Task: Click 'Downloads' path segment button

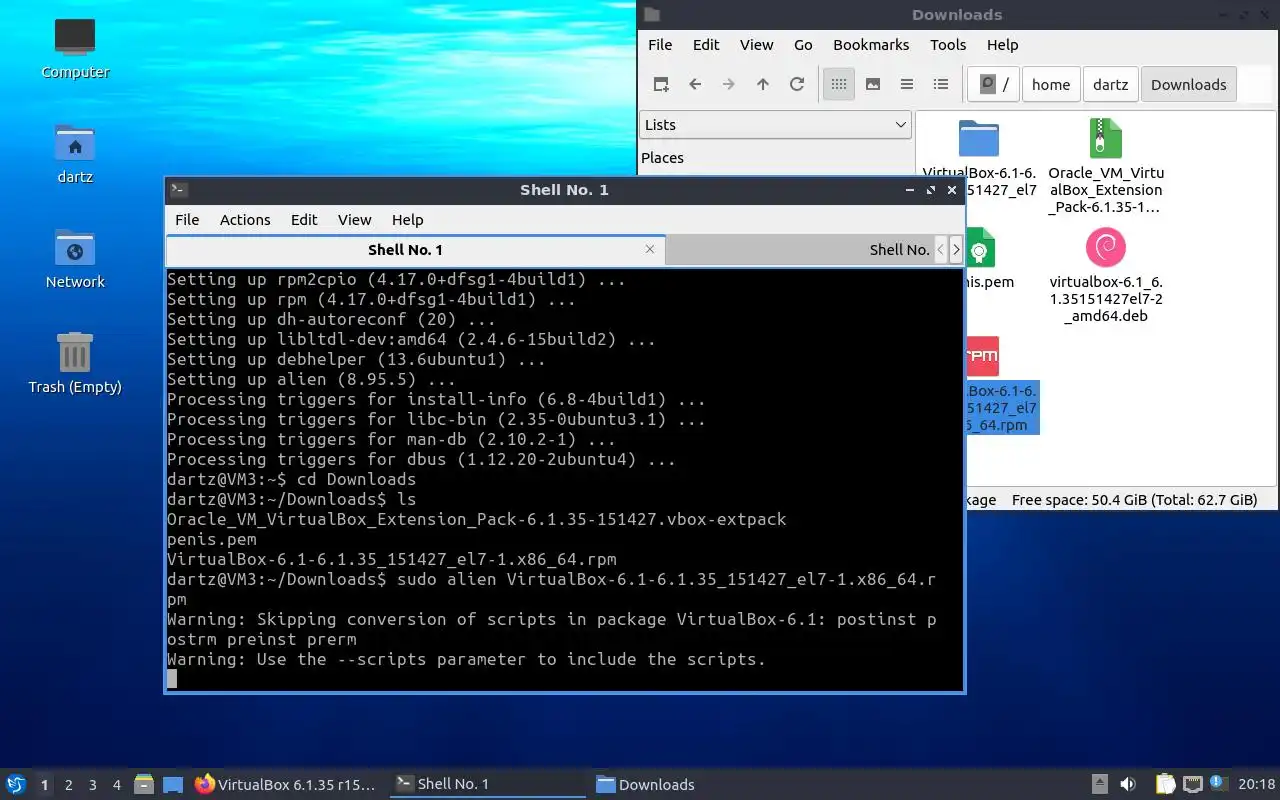Action: (1189, 85)
